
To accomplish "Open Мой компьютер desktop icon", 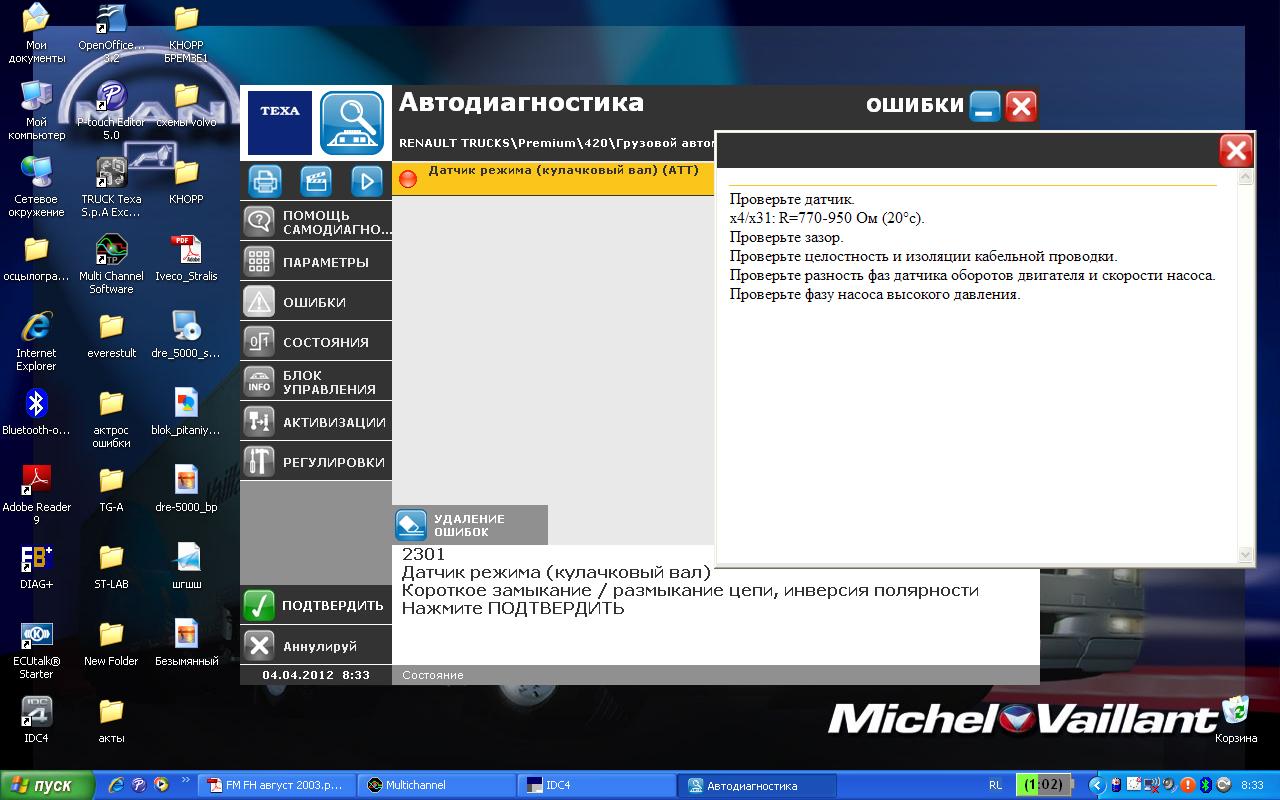I will (36, 111).
